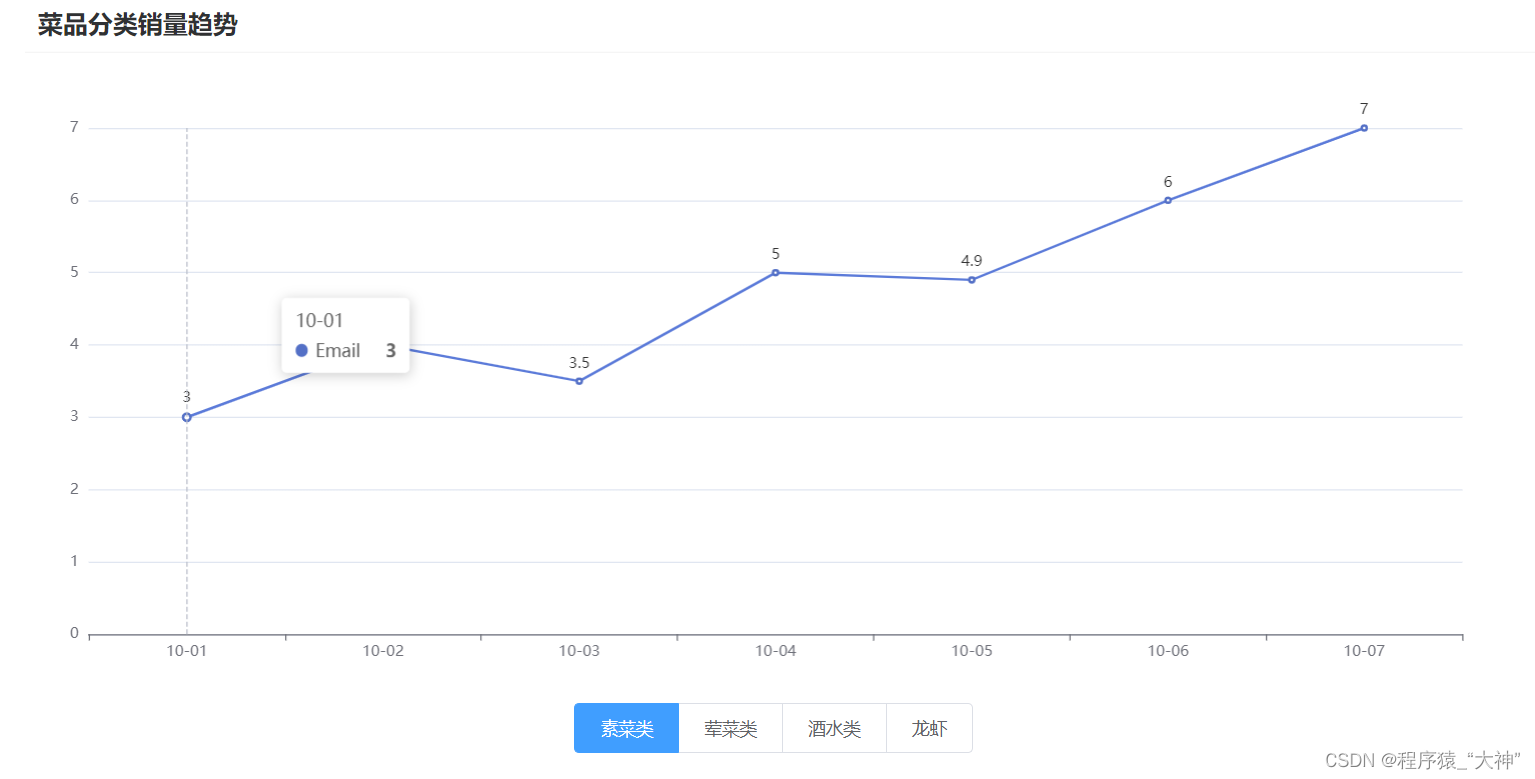Click the highest data point marker at 10-07
The image size is (1535, 779).
(x=1364, y=128)
